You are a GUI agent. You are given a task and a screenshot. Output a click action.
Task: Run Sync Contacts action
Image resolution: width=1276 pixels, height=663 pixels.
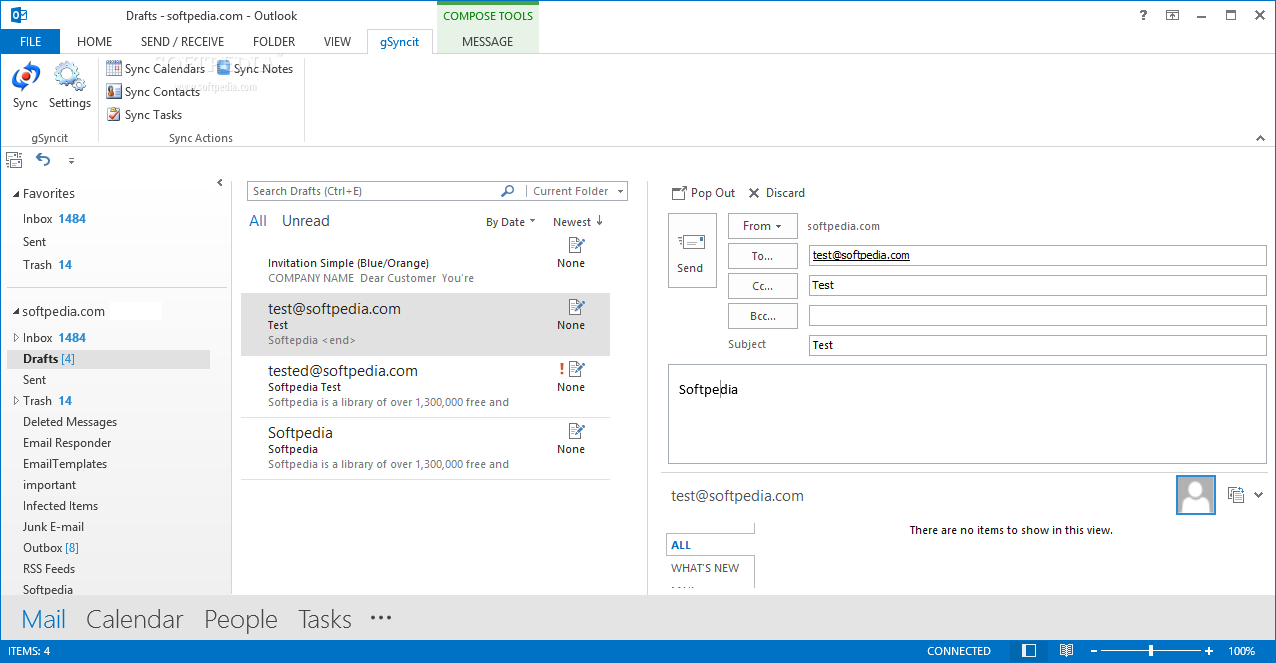[153, 92]
